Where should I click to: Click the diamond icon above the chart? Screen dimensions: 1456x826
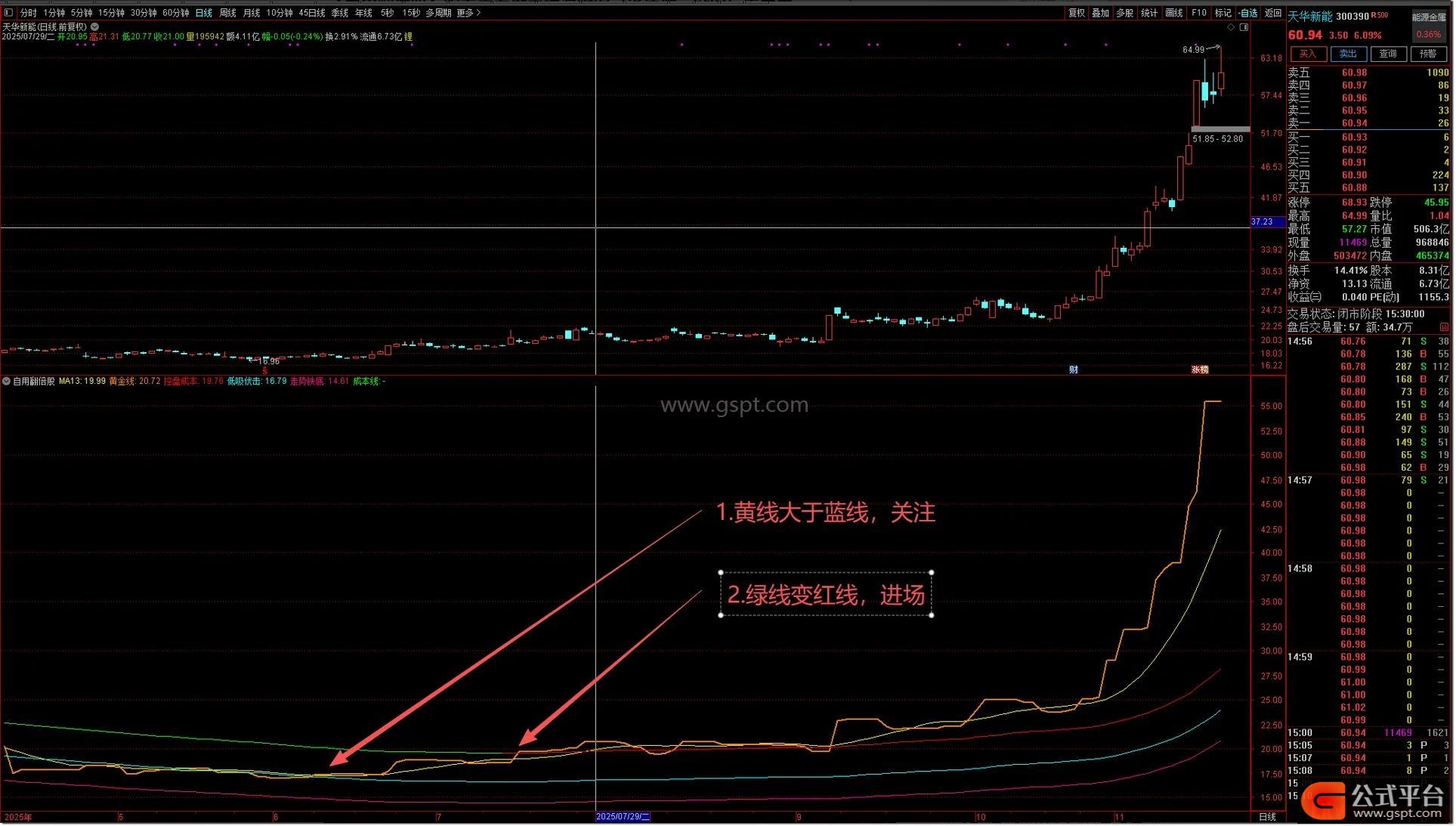pyautogui.click(x=1231, y=27)
